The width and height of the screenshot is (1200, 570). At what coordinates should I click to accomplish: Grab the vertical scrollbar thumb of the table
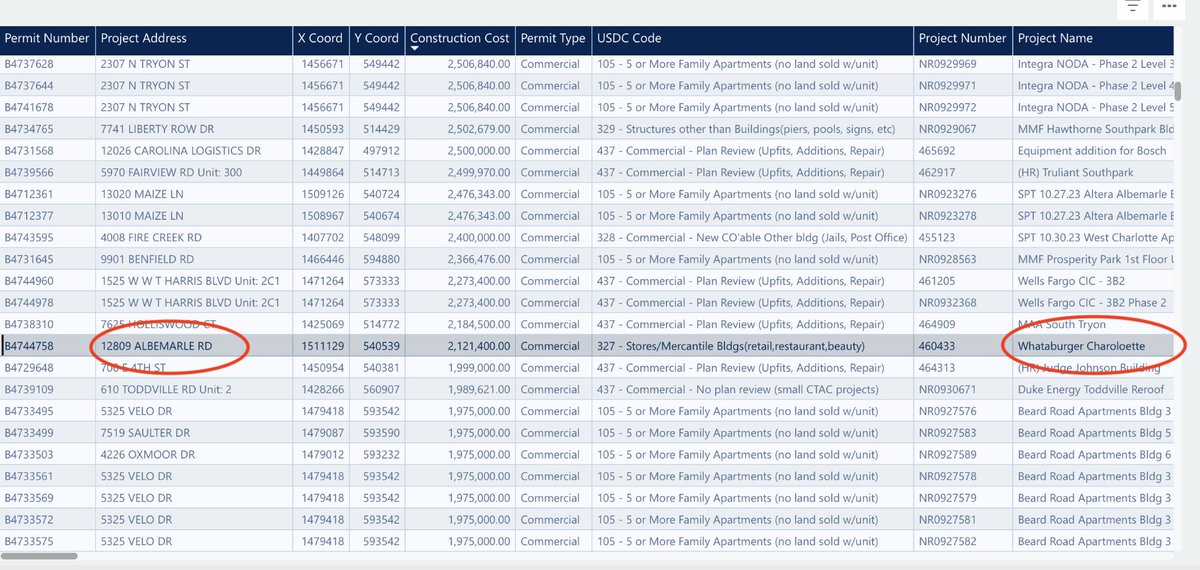point(1178,91)
